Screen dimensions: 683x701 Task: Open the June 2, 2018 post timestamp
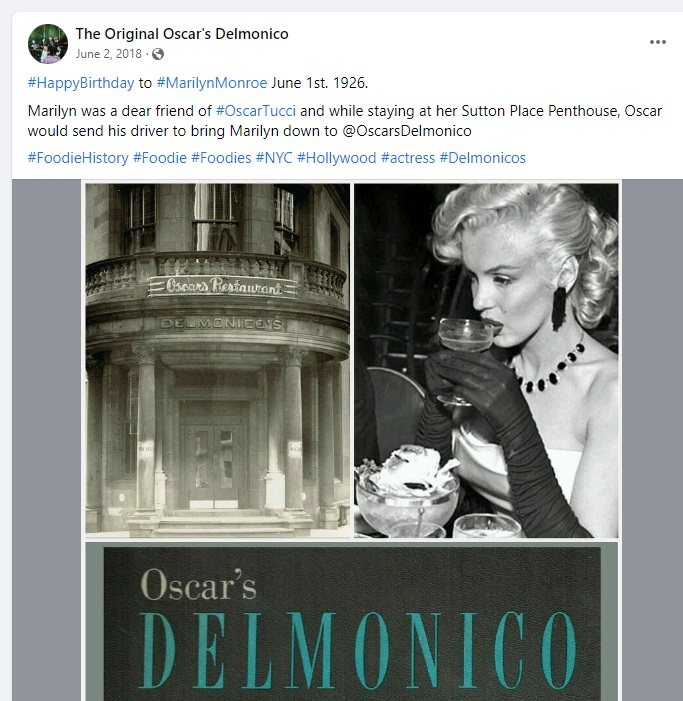[x=109, y=54]
